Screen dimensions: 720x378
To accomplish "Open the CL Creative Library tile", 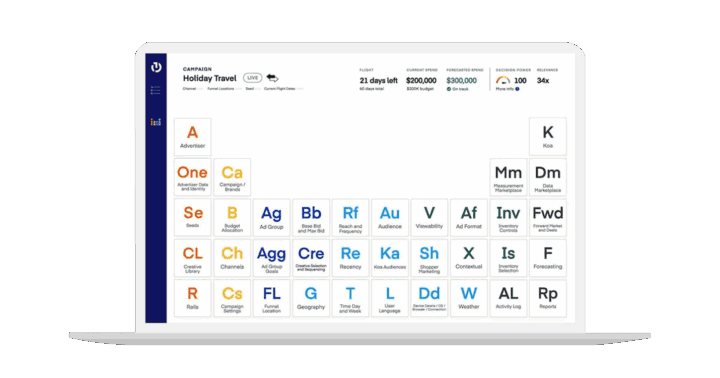I will [x=193, y=258].
